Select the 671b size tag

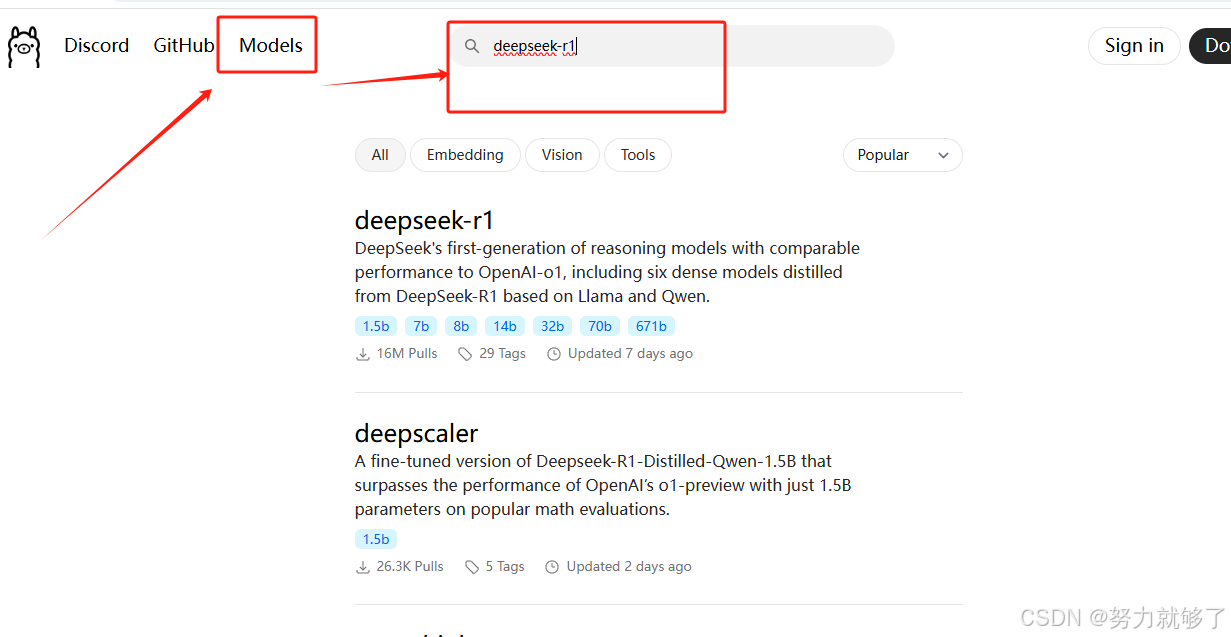[x=652, y=326]
